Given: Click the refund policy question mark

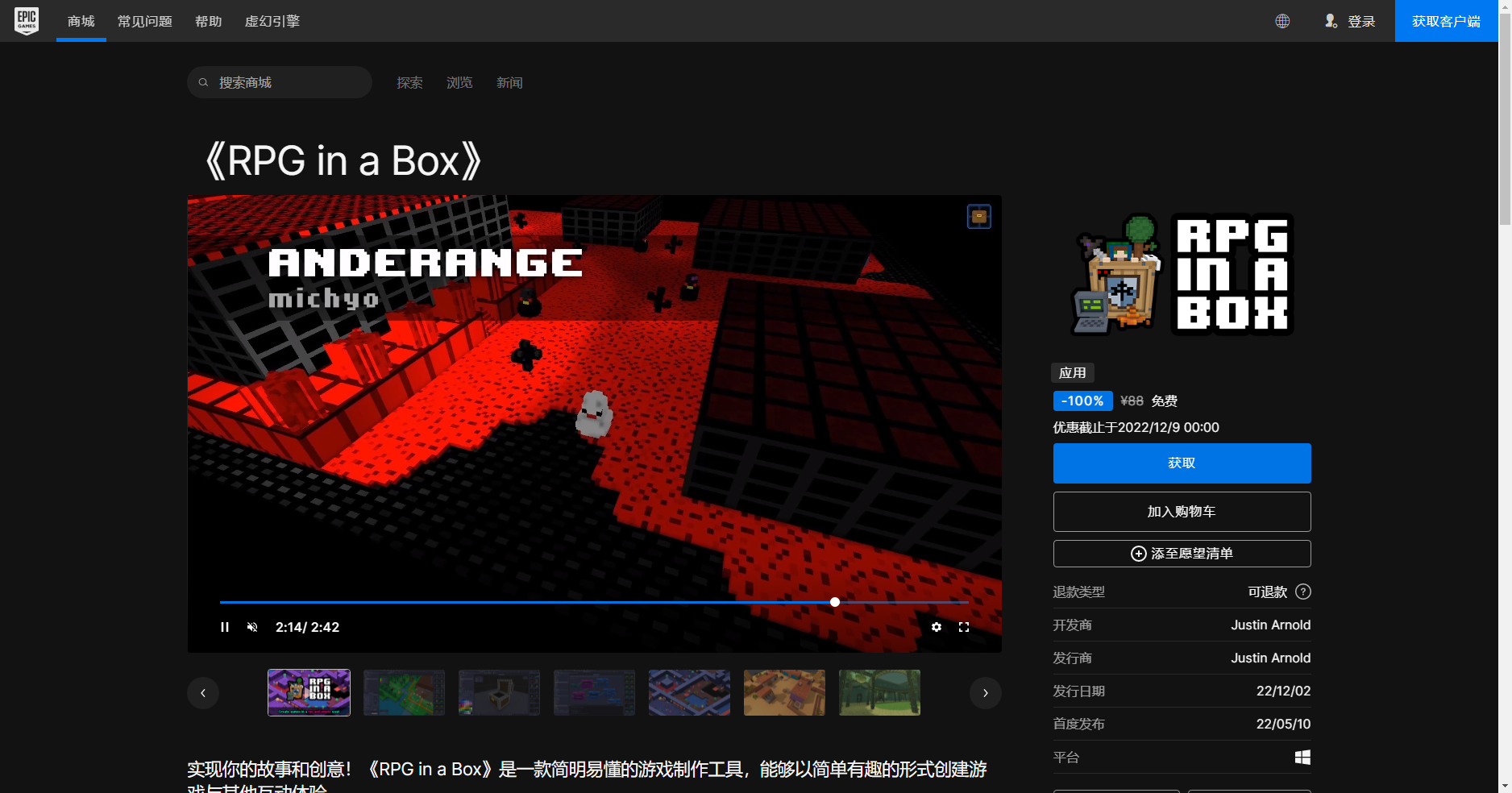Looking at the screenshot, I should pyautogui.click(x=1303, y=592).
